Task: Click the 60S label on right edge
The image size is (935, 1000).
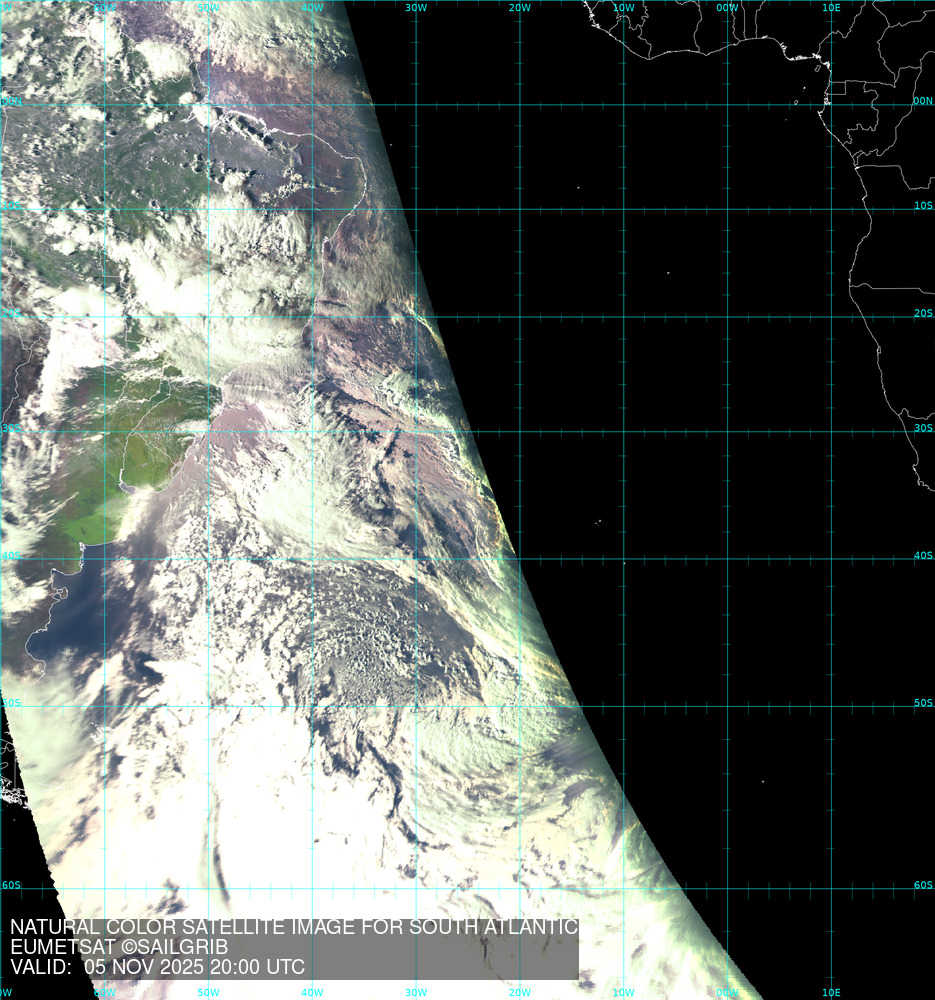Action: click(923, 885)
